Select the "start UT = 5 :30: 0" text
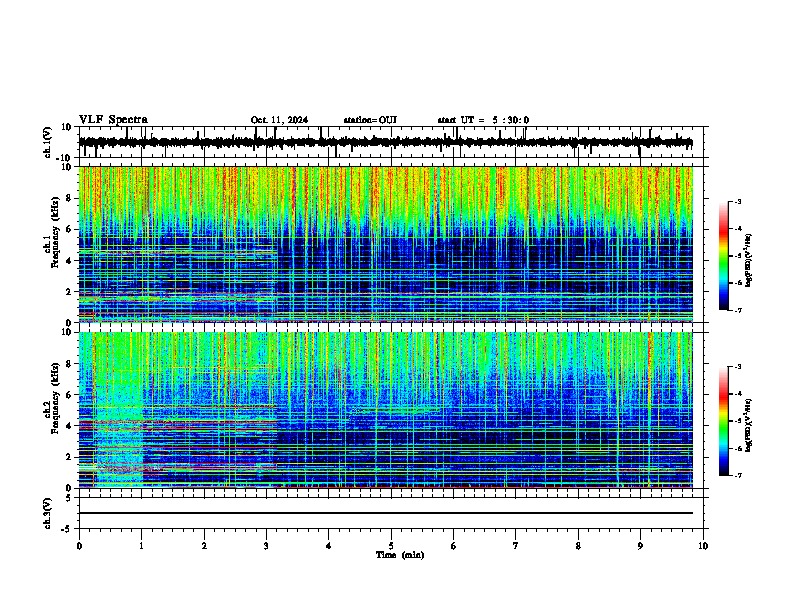This screenshot has height=612, width=792. pyautogui.click(x=483, y=120)
